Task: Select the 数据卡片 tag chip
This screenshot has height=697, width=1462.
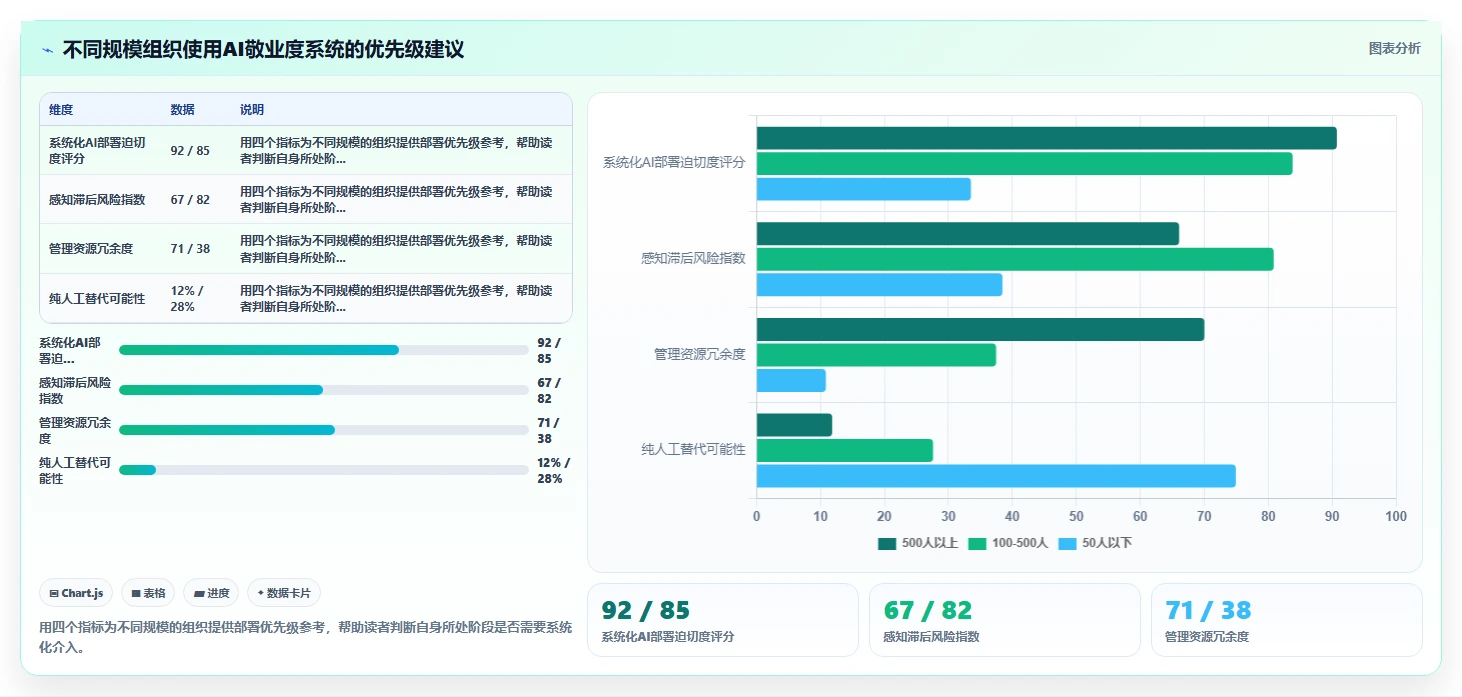Action: click(284, 593)
